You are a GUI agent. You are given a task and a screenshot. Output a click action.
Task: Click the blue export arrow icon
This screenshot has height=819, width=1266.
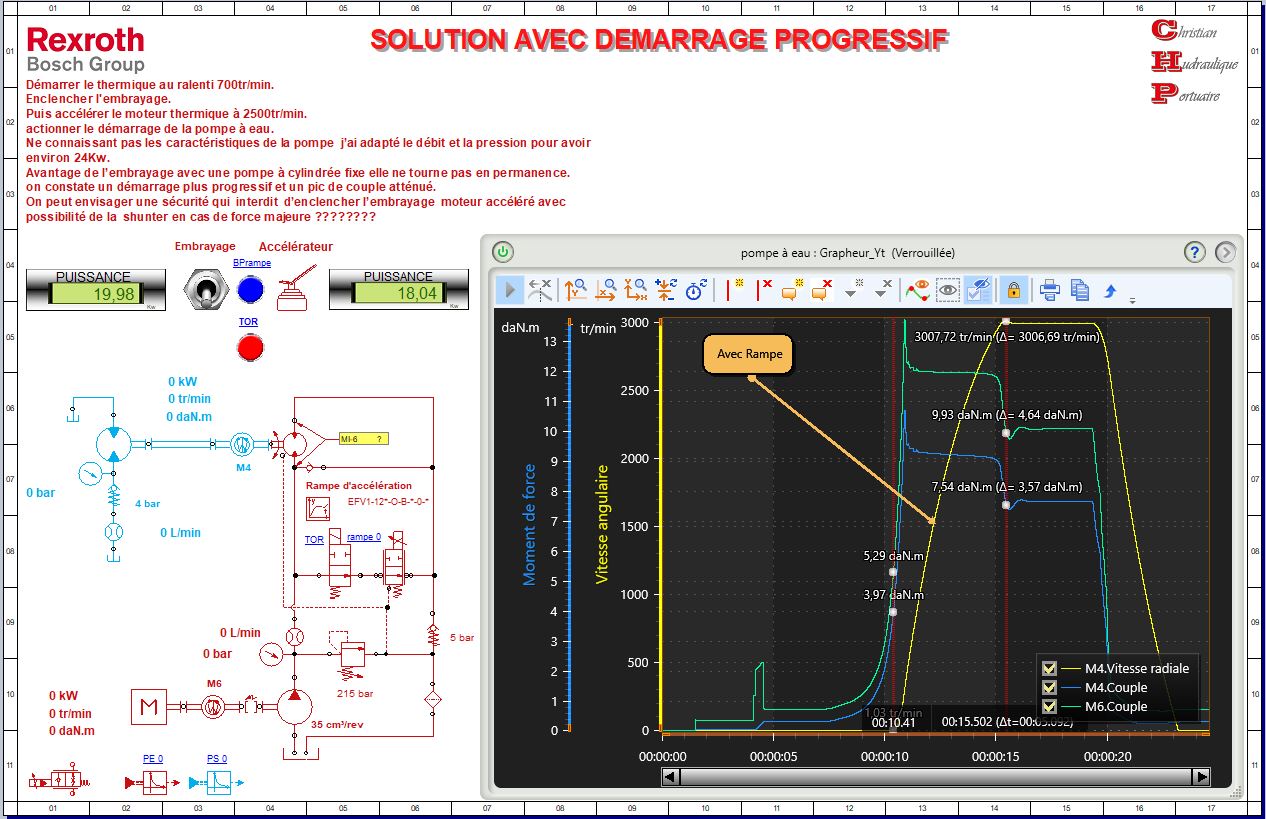coord(1110,290)
